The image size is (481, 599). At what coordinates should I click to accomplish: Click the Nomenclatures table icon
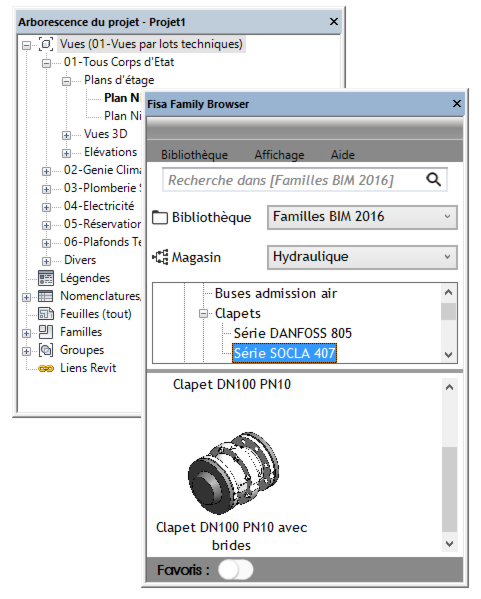tap(46, 296)
